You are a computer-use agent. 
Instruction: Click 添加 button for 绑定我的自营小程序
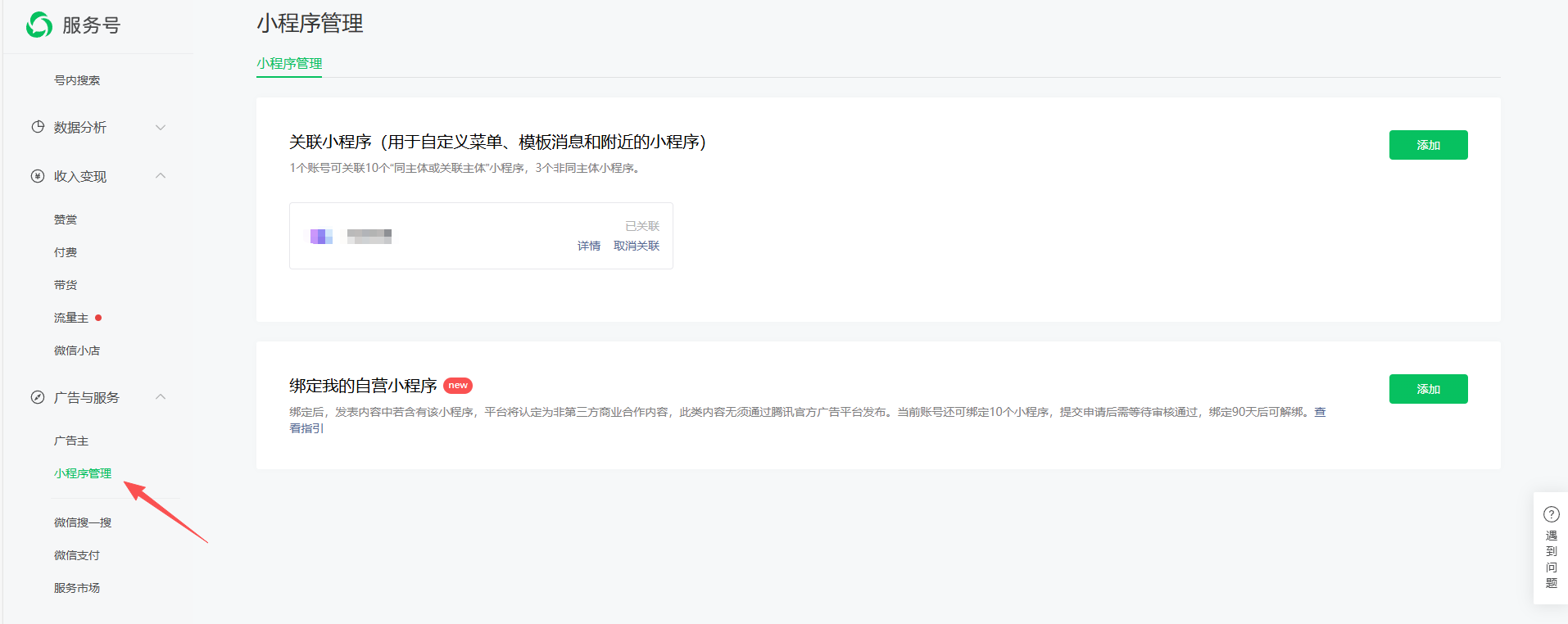tap(1428, 389)
